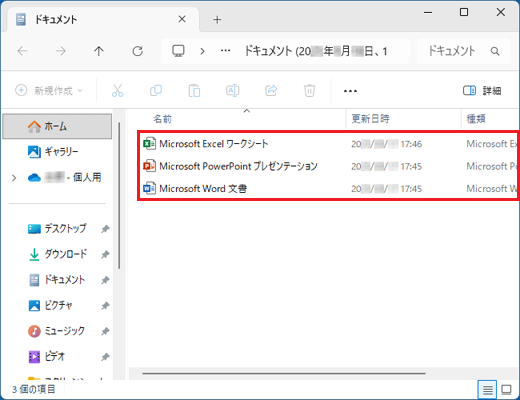Click the 17:46 modified time of Excel file
Viewport: 520px width, 400px height.
pyautogui.click(x=411, y=144)
